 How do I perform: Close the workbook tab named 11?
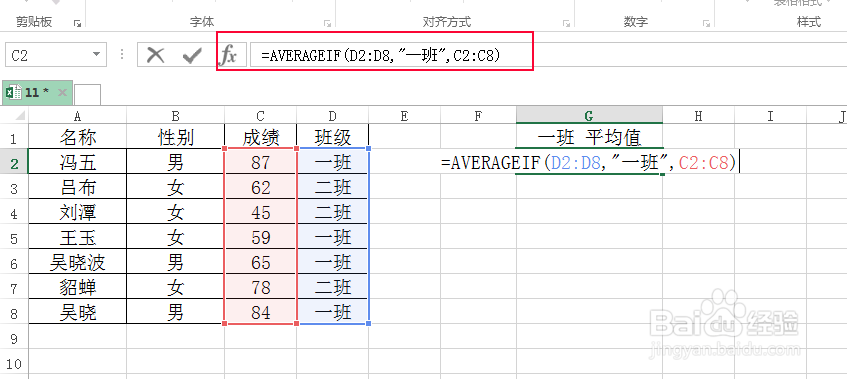[x=62, y=92]
